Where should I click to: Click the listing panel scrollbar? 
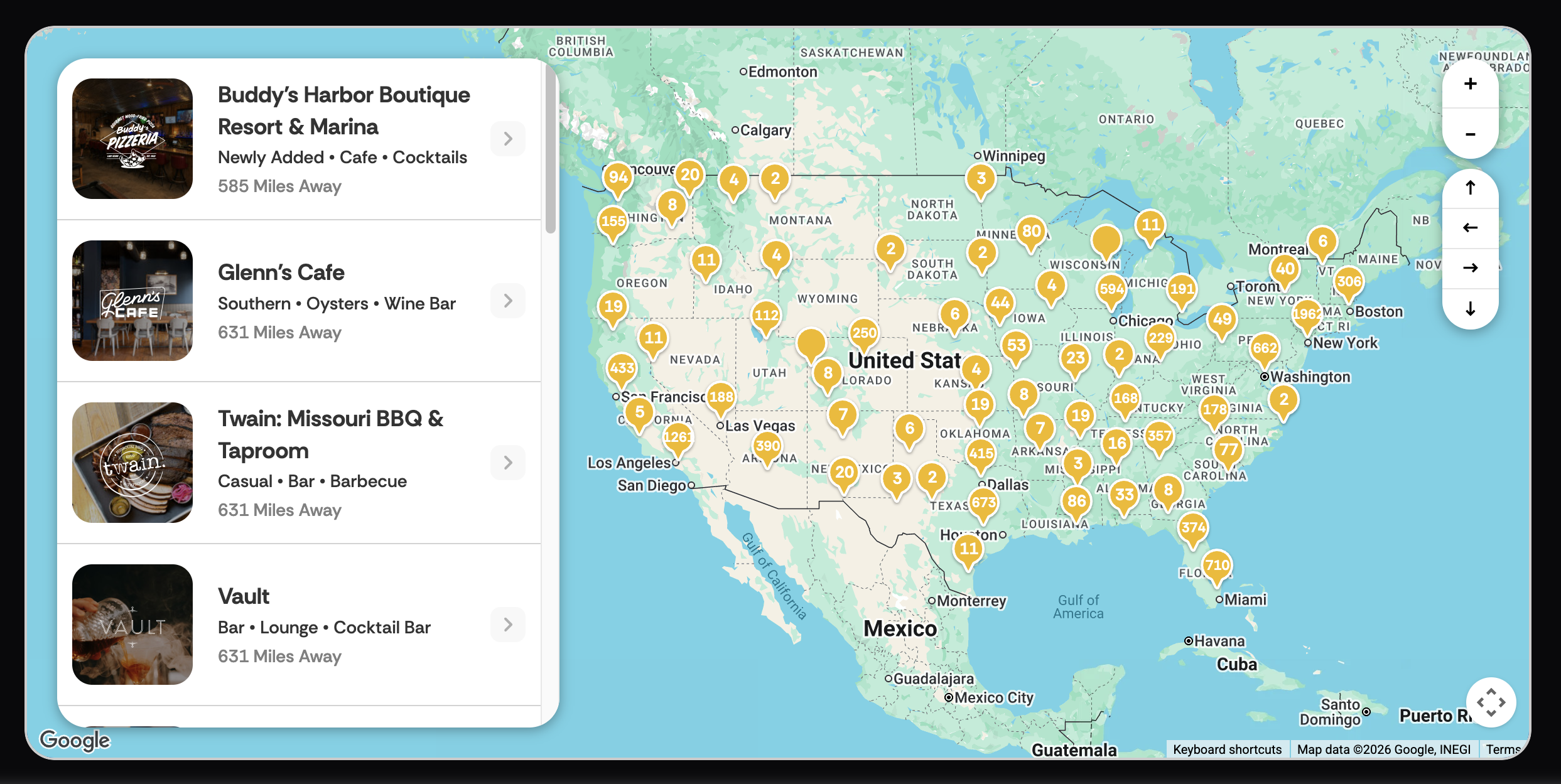551,149
